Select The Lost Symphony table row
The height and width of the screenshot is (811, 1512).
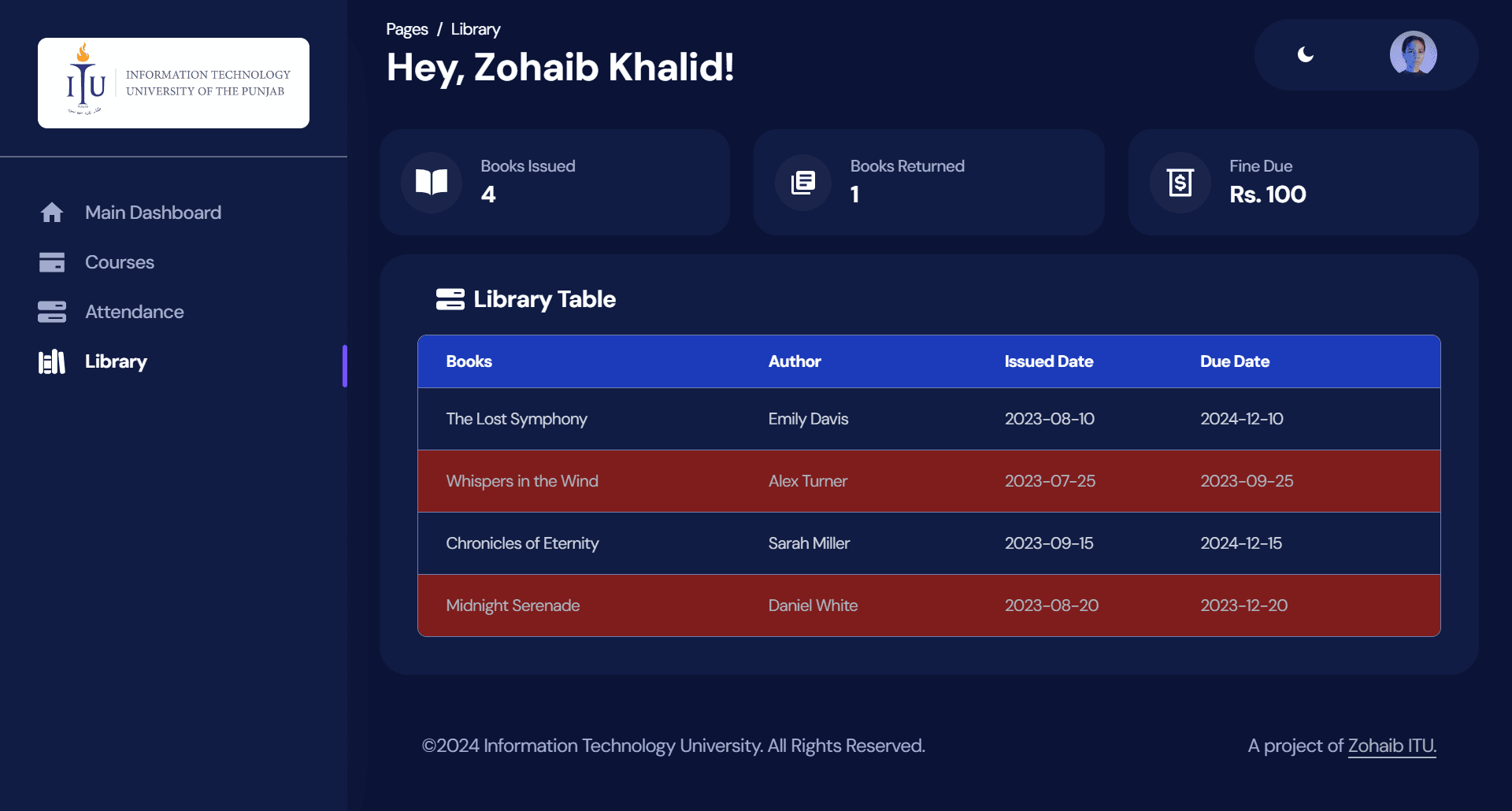pos(929,419)
